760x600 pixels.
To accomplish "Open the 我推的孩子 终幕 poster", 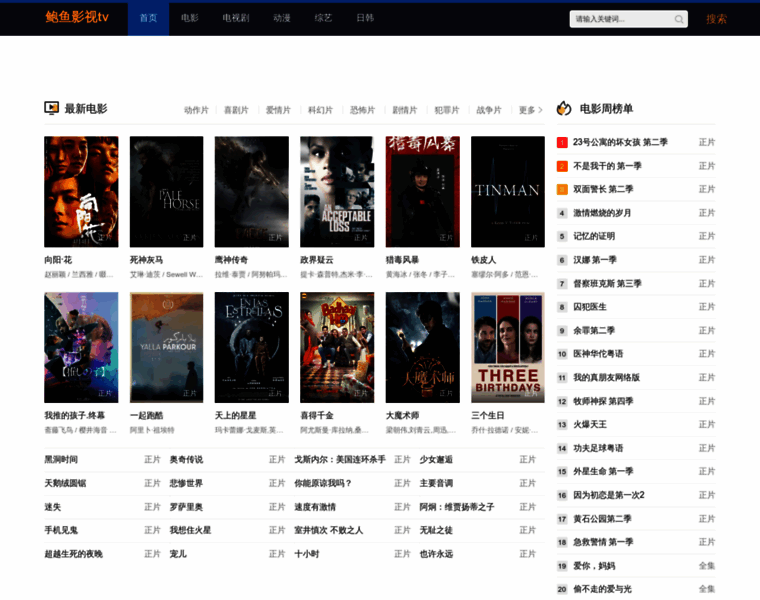I will 81,347.
